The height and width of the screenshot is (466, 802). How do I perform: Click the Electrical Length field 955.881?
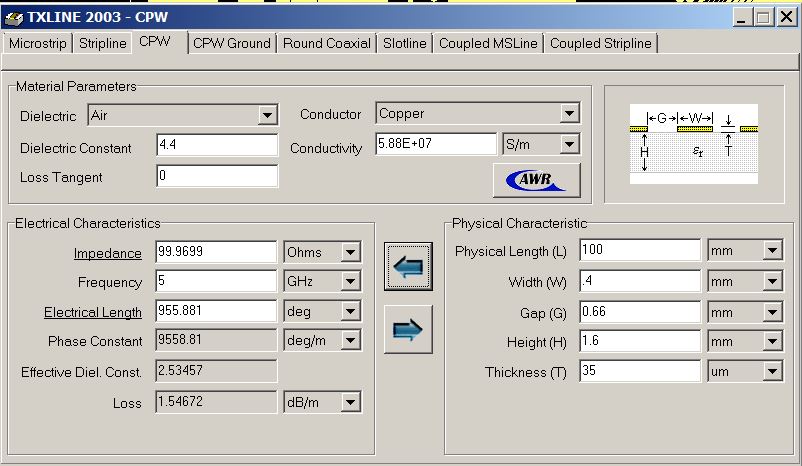click(x=216, y=311)
